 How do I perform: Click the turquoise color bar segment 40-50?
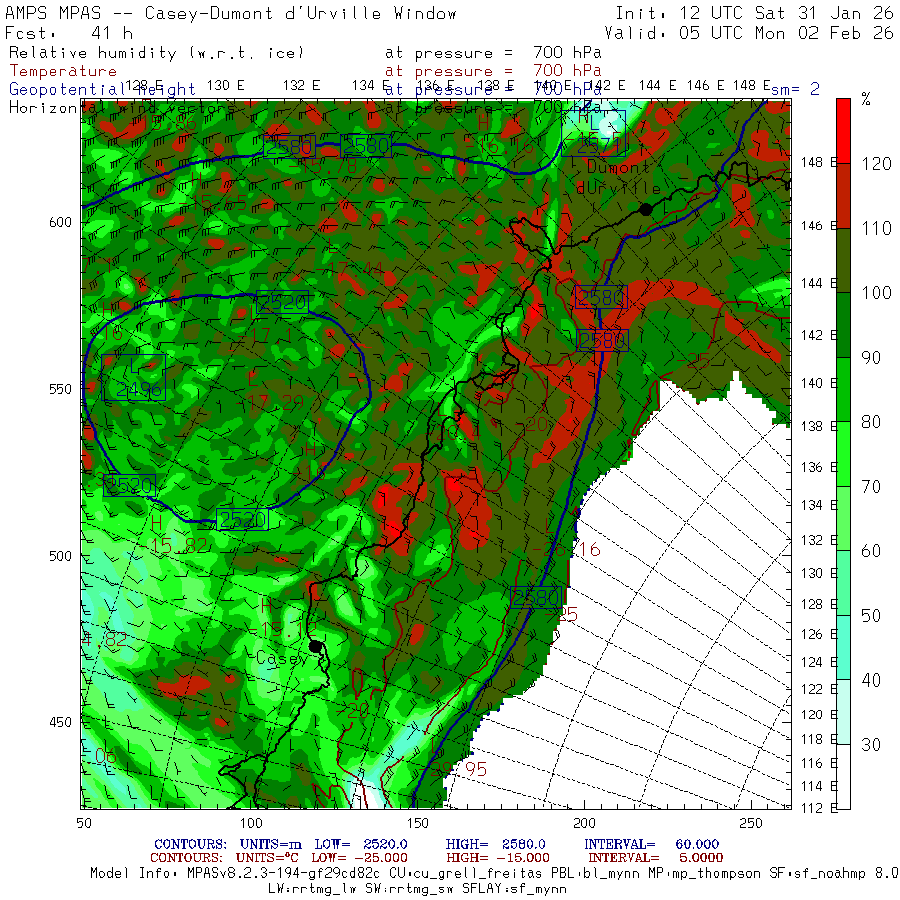tap(843, 647)
